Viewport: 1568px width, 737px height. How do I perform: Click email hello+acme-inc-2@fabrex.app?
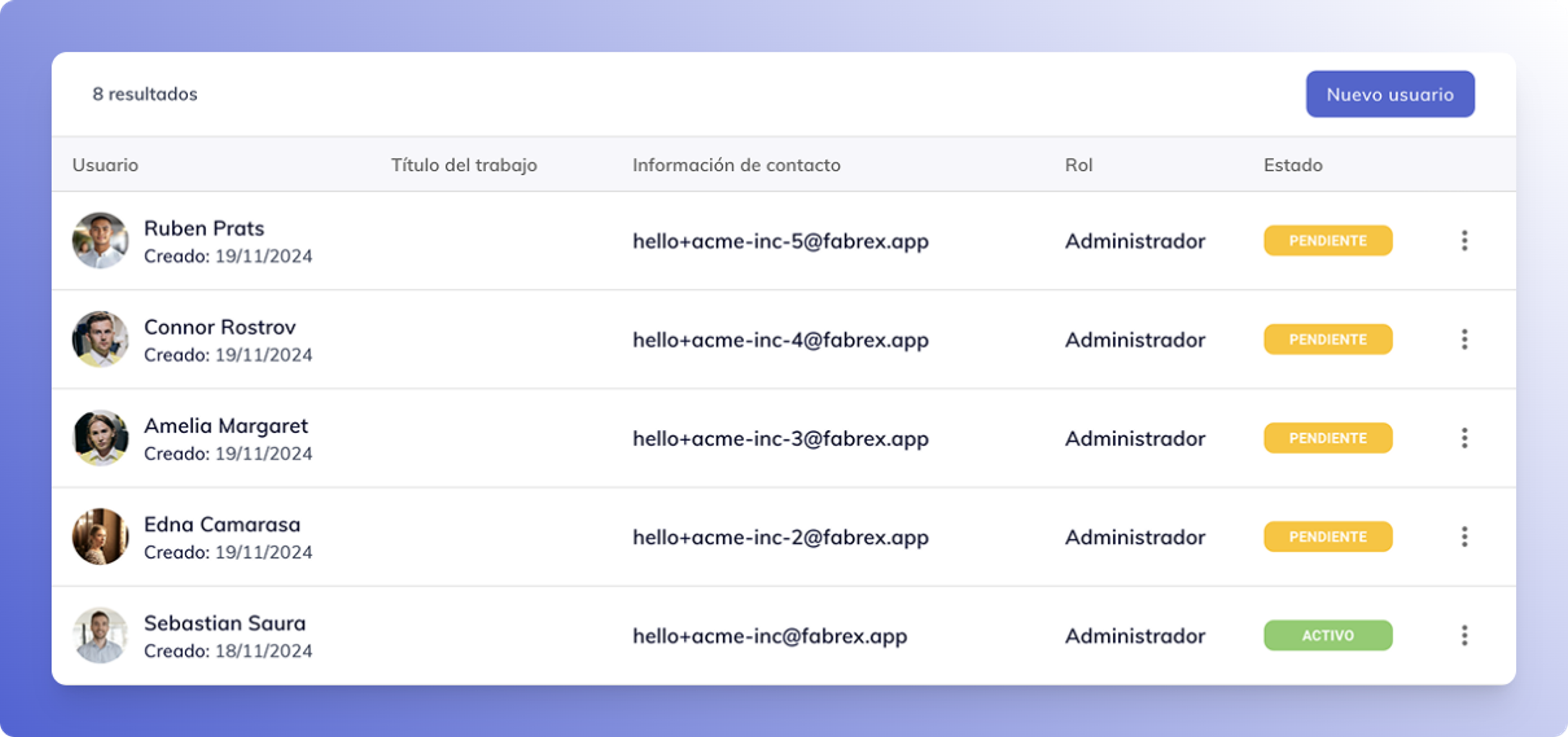(x=781, y=537)
